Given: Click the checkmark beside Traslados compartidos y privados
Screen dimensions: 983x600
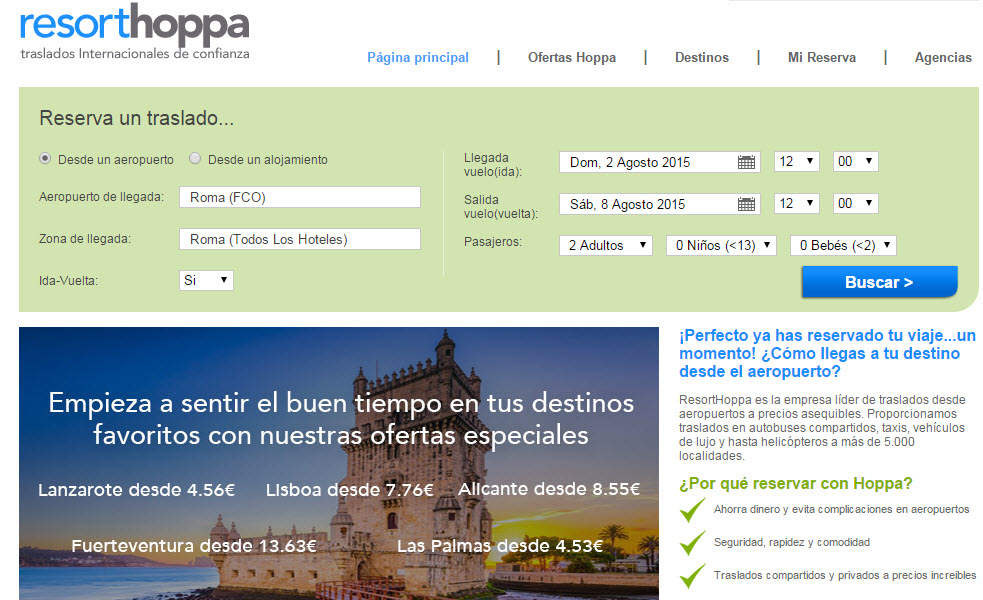Looking at the screenshot, I should pyautogui.click(x=692, y=576).
